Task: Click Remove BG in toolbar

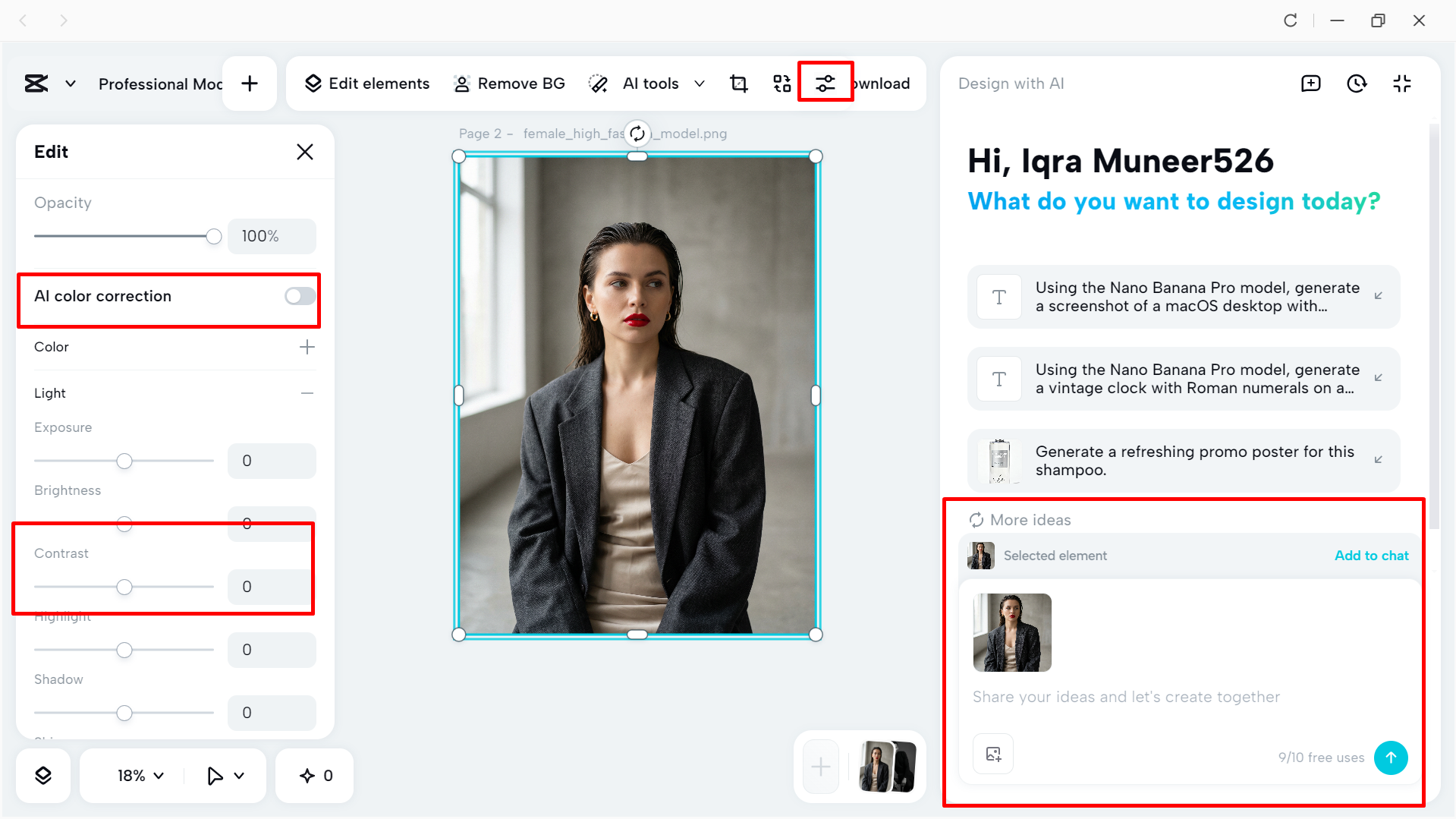Action: pos(509,83)
